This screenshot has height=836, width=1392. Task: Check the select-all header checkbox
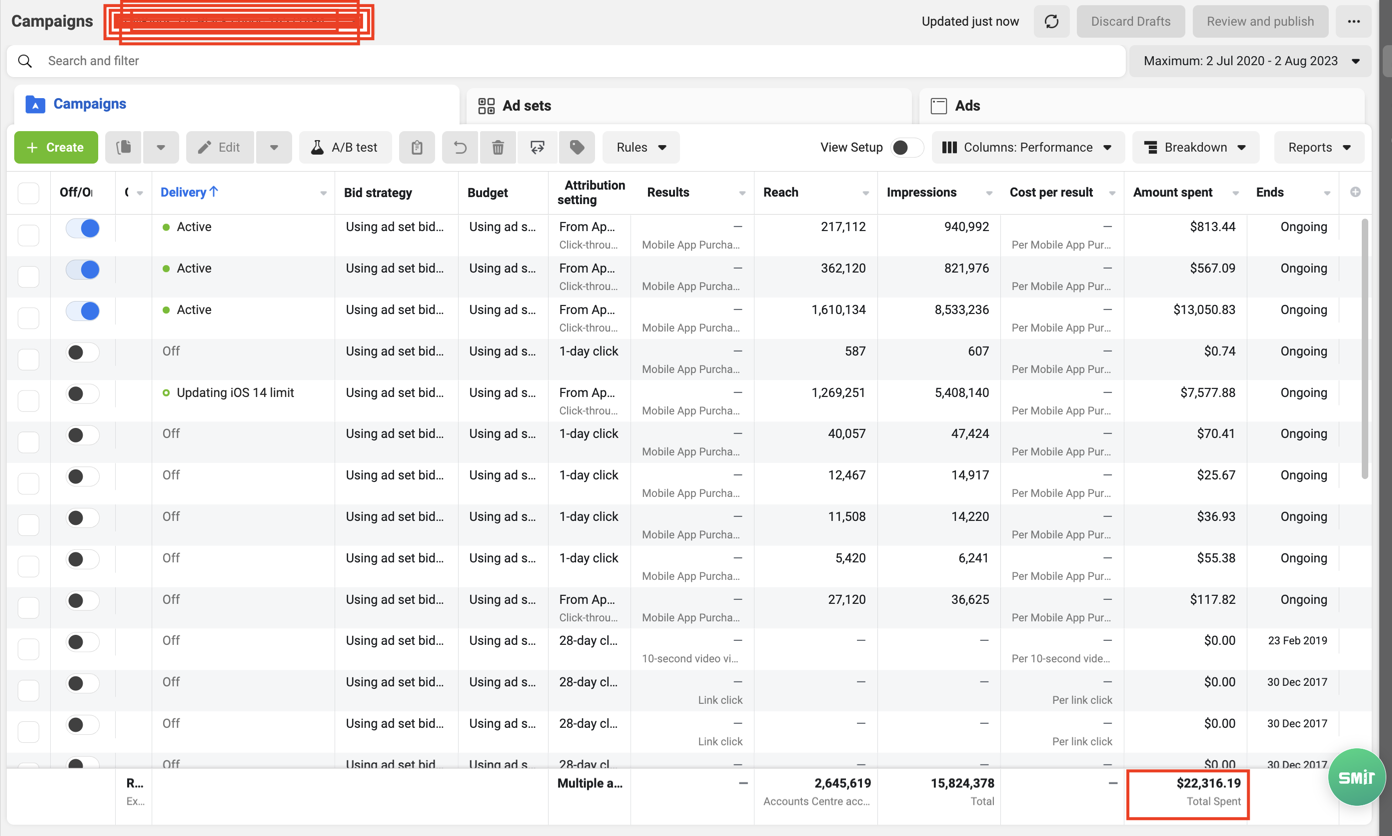29,193
